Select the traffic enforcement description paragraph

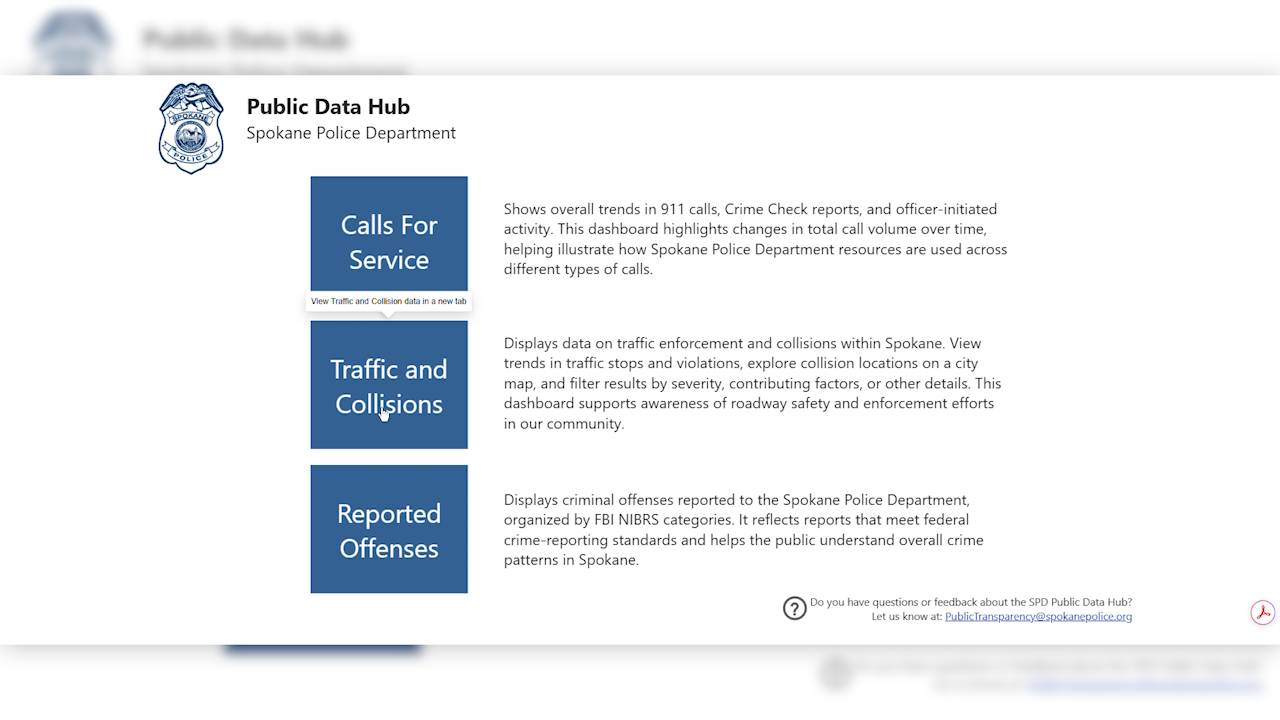[x=752, y=383]
